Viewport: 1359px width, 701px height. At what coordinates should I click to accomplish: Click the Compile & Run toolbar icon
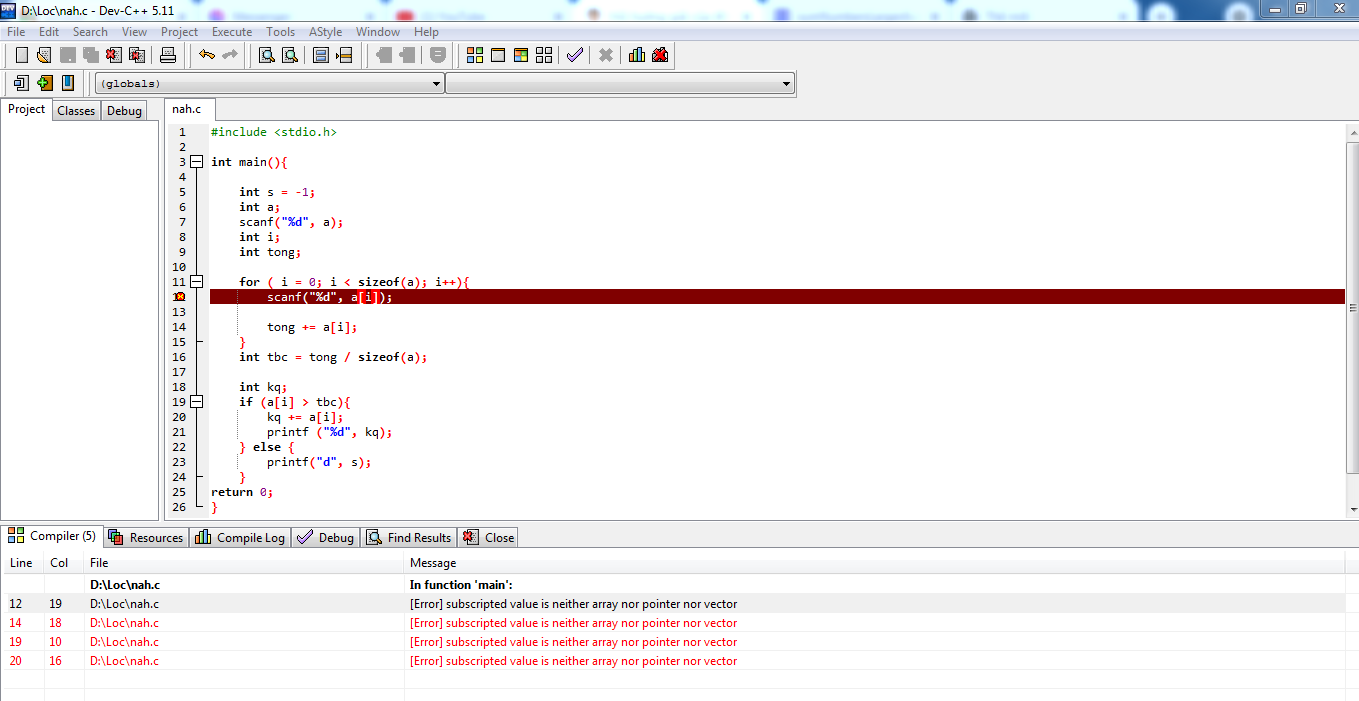tap(521, 55)
